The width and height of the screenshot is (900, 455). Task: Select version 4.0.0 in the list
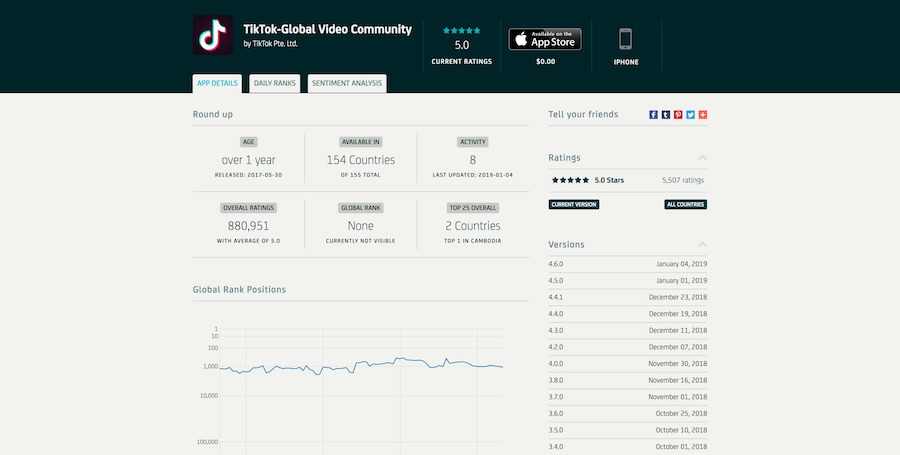[627, 363]
